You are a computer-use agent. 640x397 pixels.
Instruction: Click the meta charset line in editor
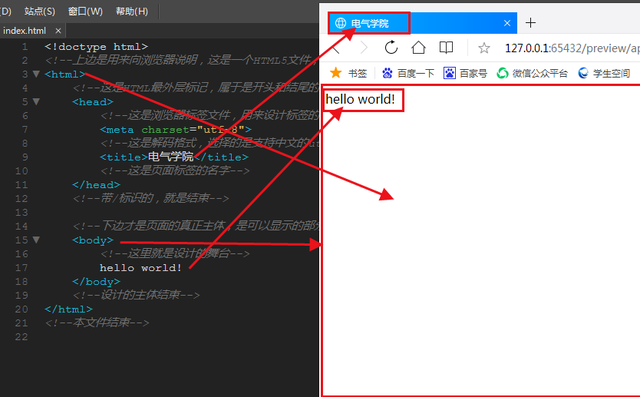pos(176,130)
